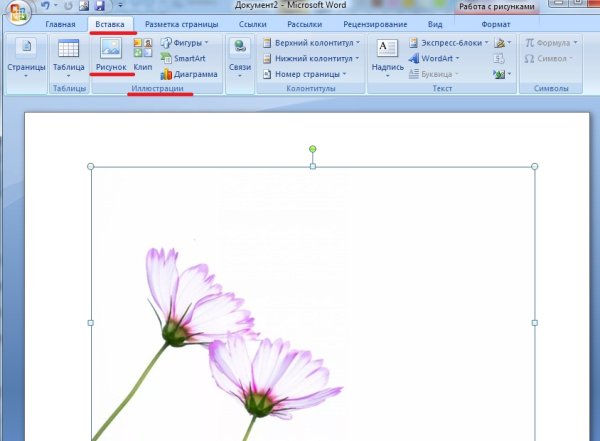Screen dimensions: 600x441
Task: Open the Клип clip art button
Action: coord(142,57)
